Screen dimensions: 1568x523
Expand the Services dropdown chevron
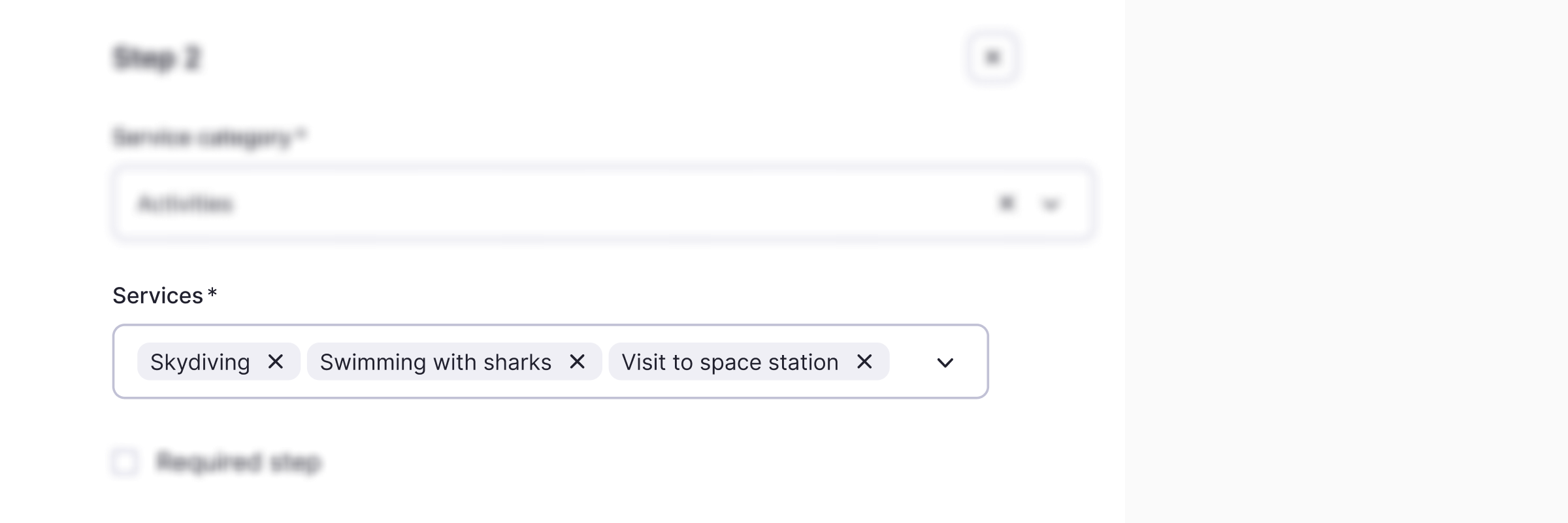945,362
